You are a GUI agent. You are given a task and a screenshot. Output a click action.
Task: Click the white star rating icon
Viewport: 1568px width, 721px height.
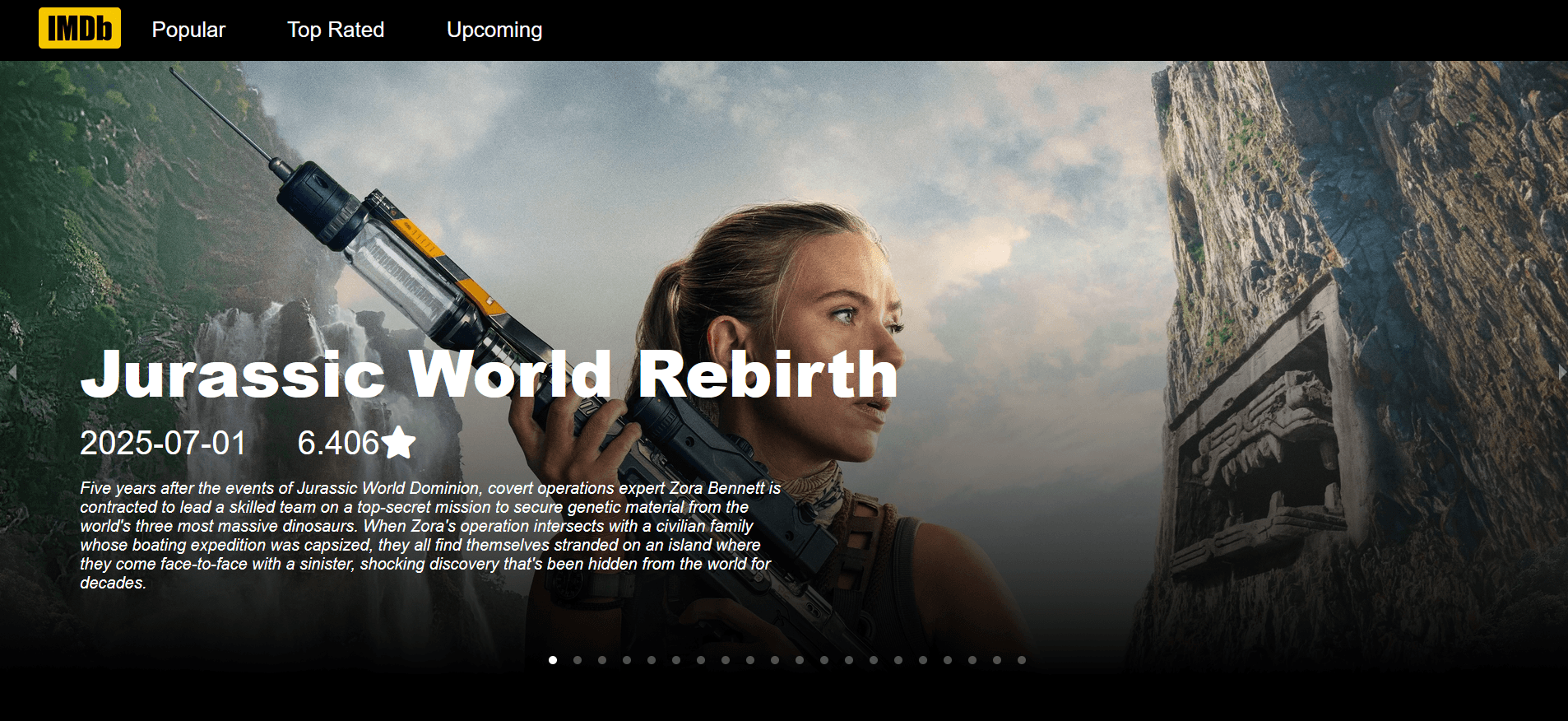click(x=399, y=443)
